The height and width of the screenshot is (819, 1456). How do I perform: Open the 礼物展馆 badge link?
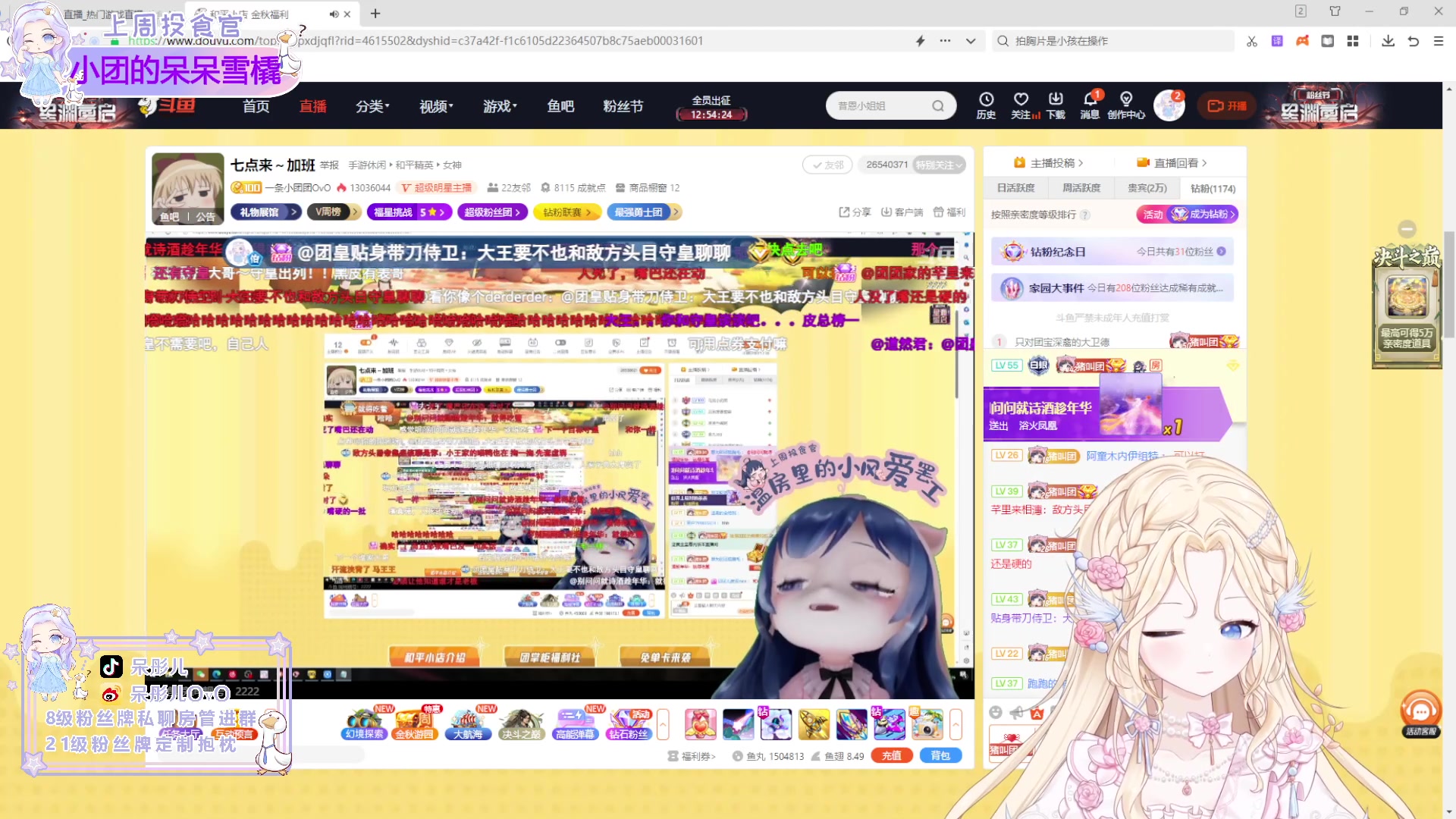pos(265,212)
